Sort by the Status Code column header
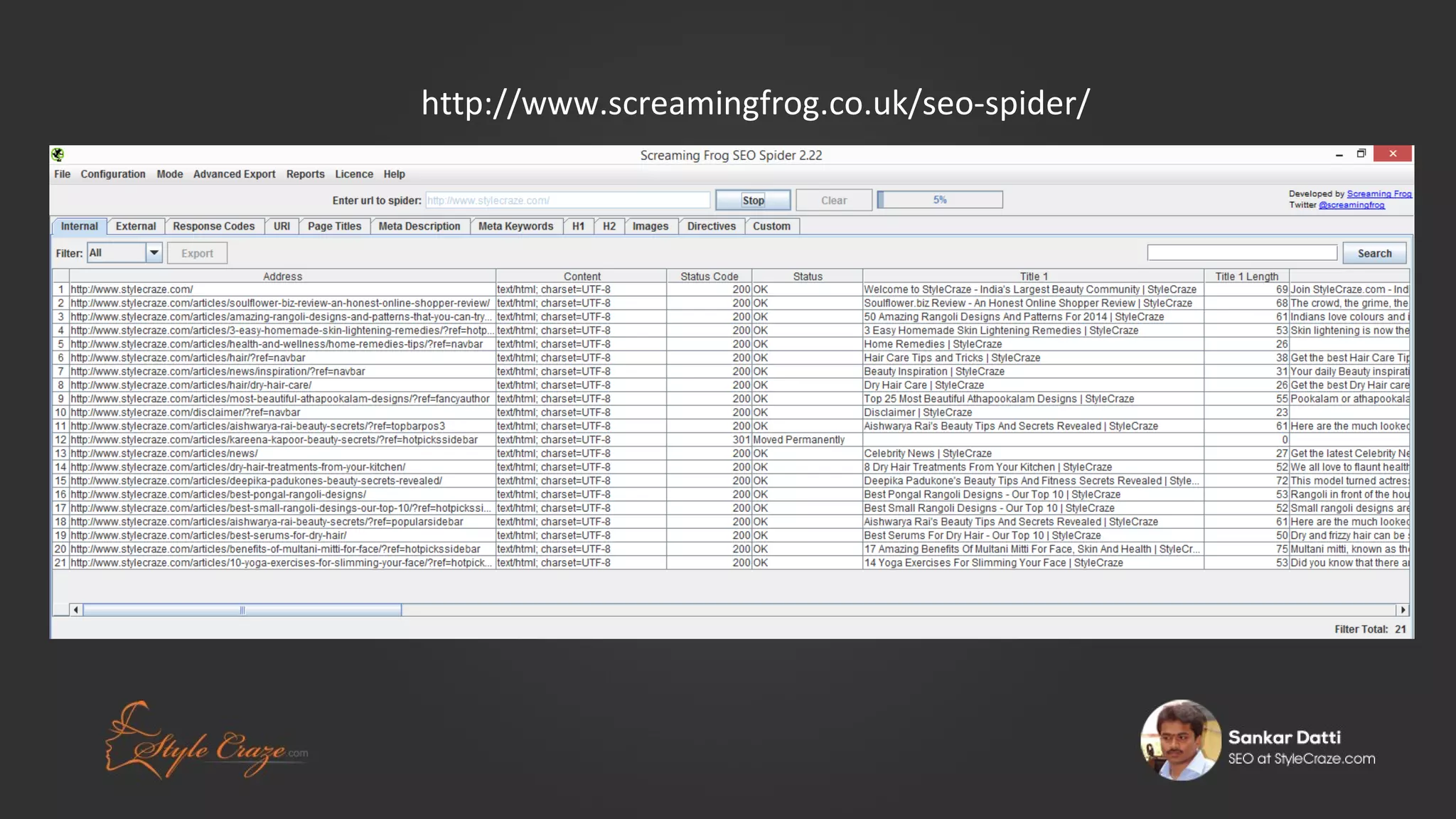1456x819 pixels. point(709,277)
